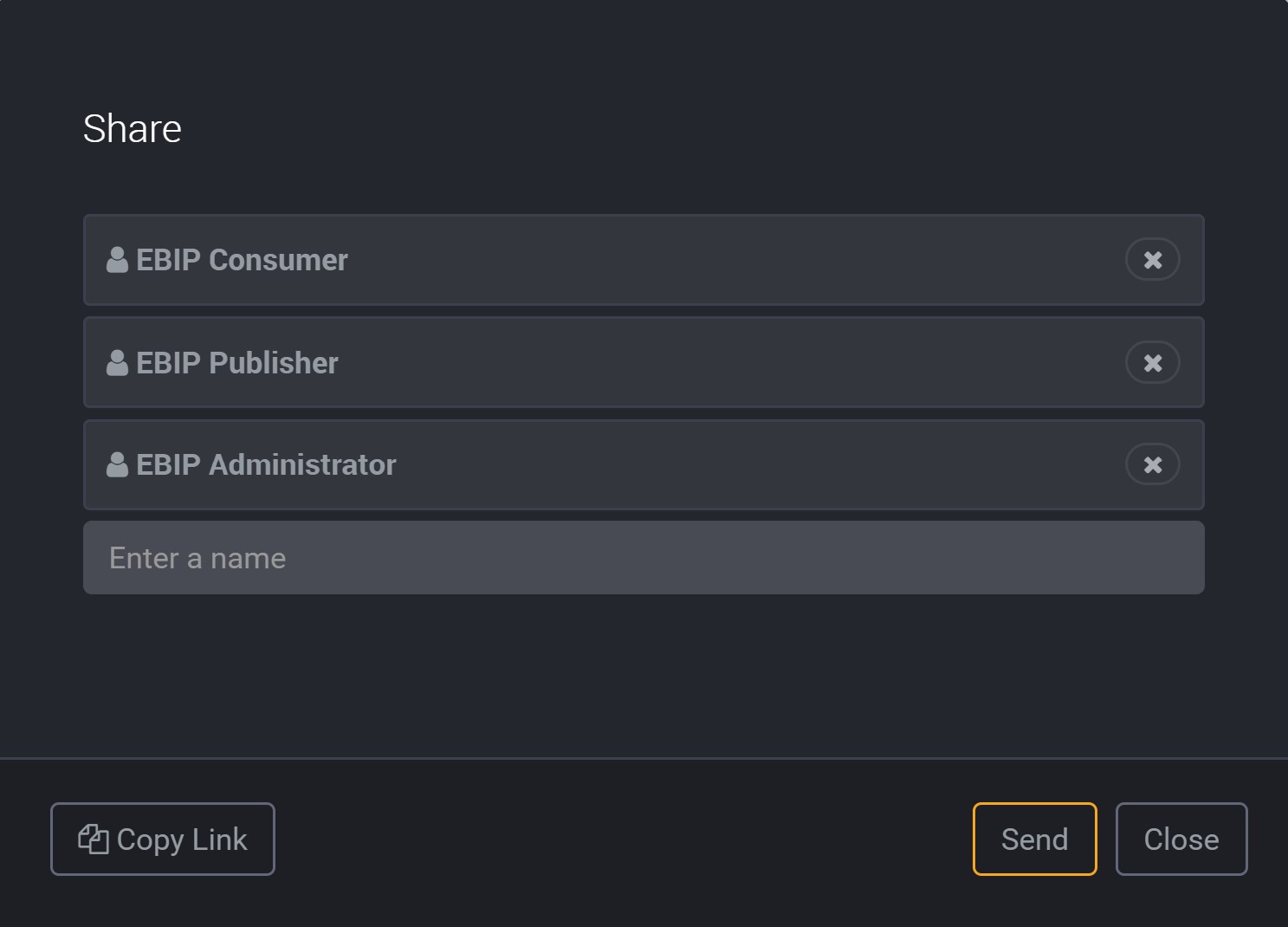Send the share invitation
Image resolution: width=1288 pixels, height=927 pixels.
point(1034,839)
